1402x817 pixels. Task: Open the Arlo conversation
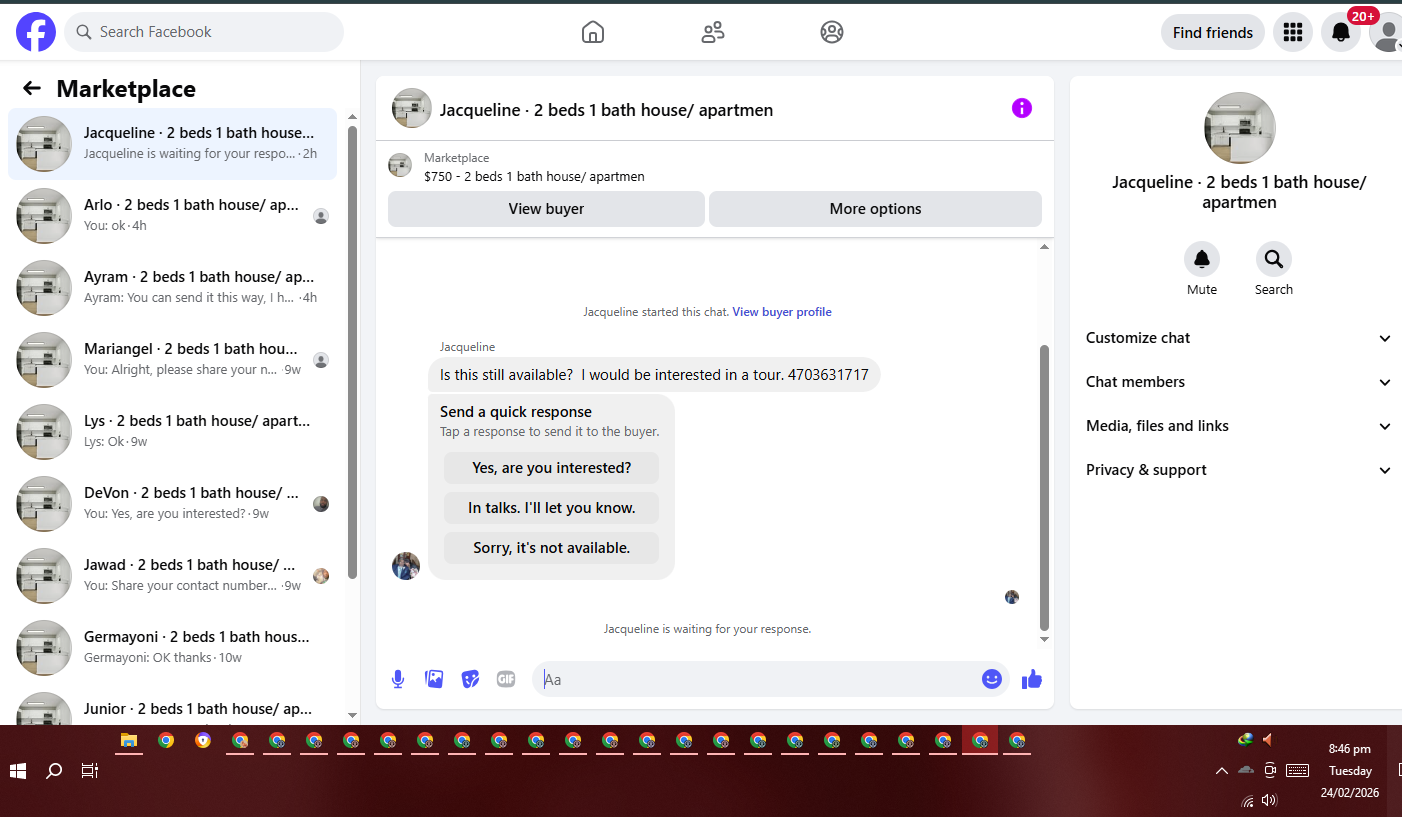172,216
